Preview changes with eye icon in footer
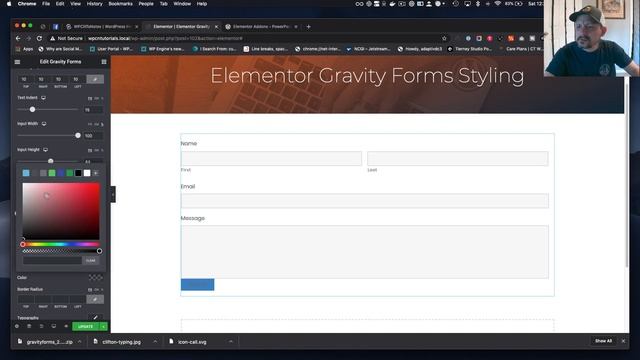Image resolution: width=640 pixels, height=360 pixels. (66, 326)
